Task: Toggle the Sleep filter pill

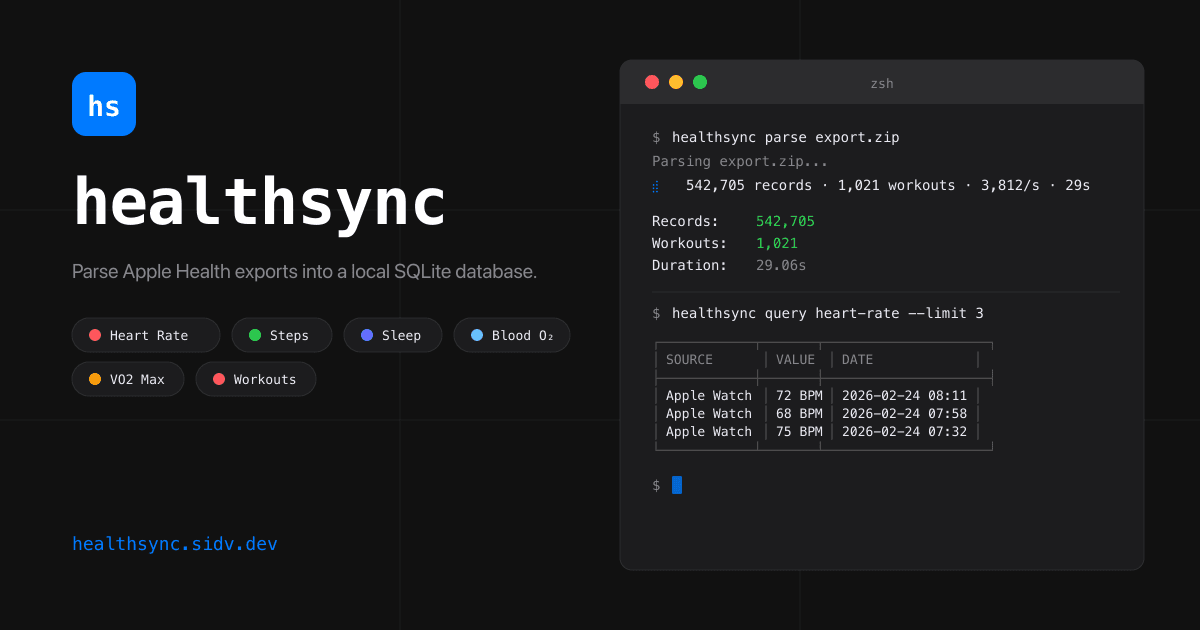Action: coord(393,335)
